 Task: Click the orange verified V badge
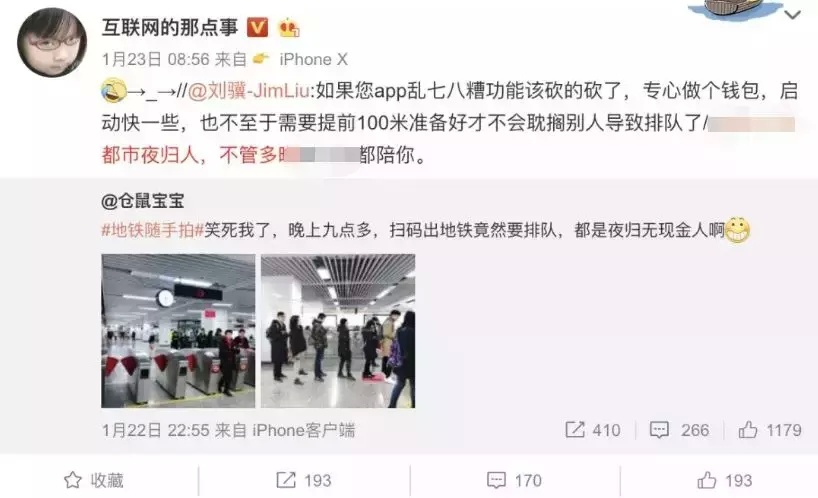tap(257, 27)
